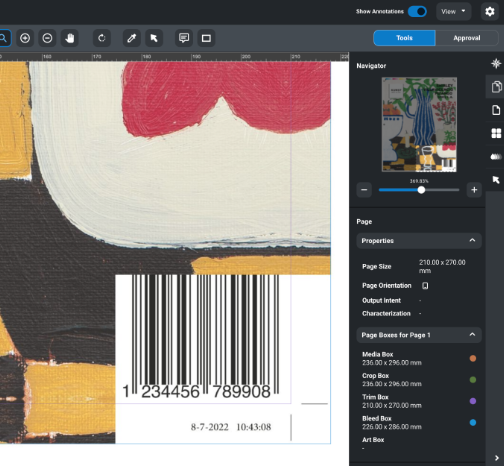
Task: Click the Navigator zoom slider handle
Action: tap(421, 190)
